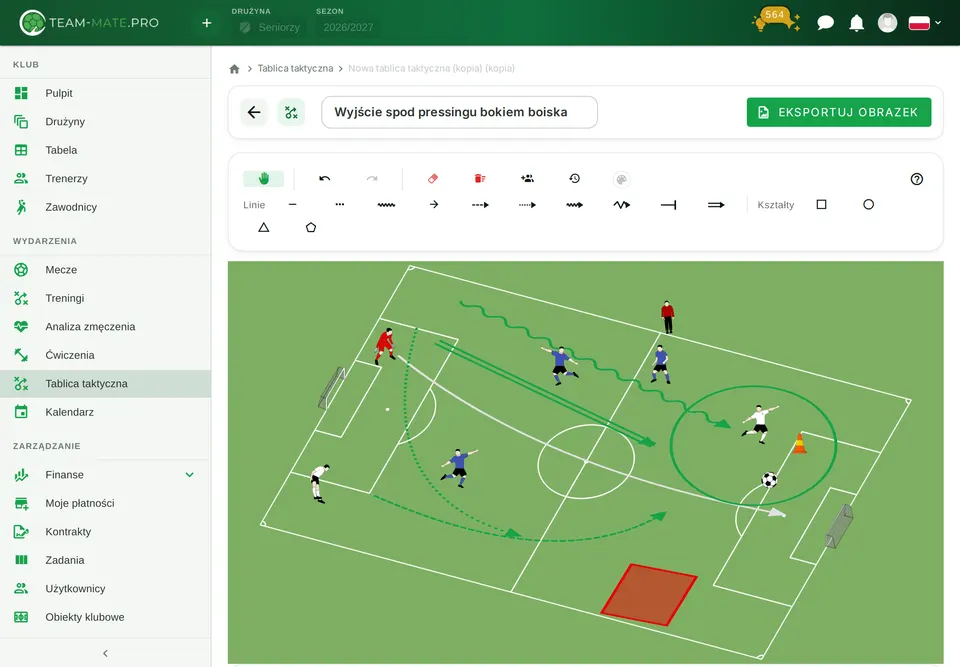Select the solid arrow line tool

pyautogui.click(x=433, y=205)
